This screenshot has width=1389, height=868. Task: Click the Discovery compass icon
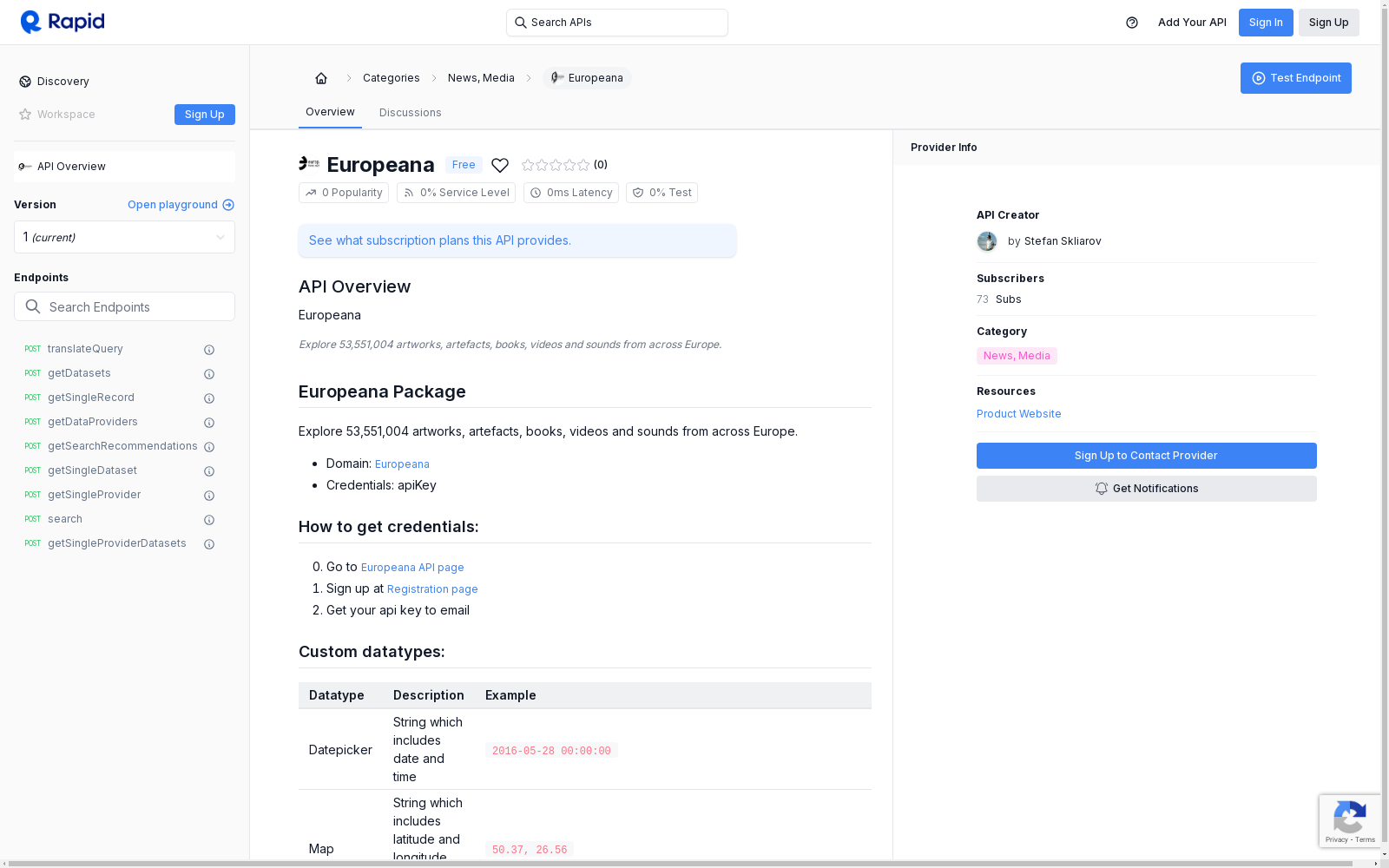pyautogui.click(x=25, y=82)
